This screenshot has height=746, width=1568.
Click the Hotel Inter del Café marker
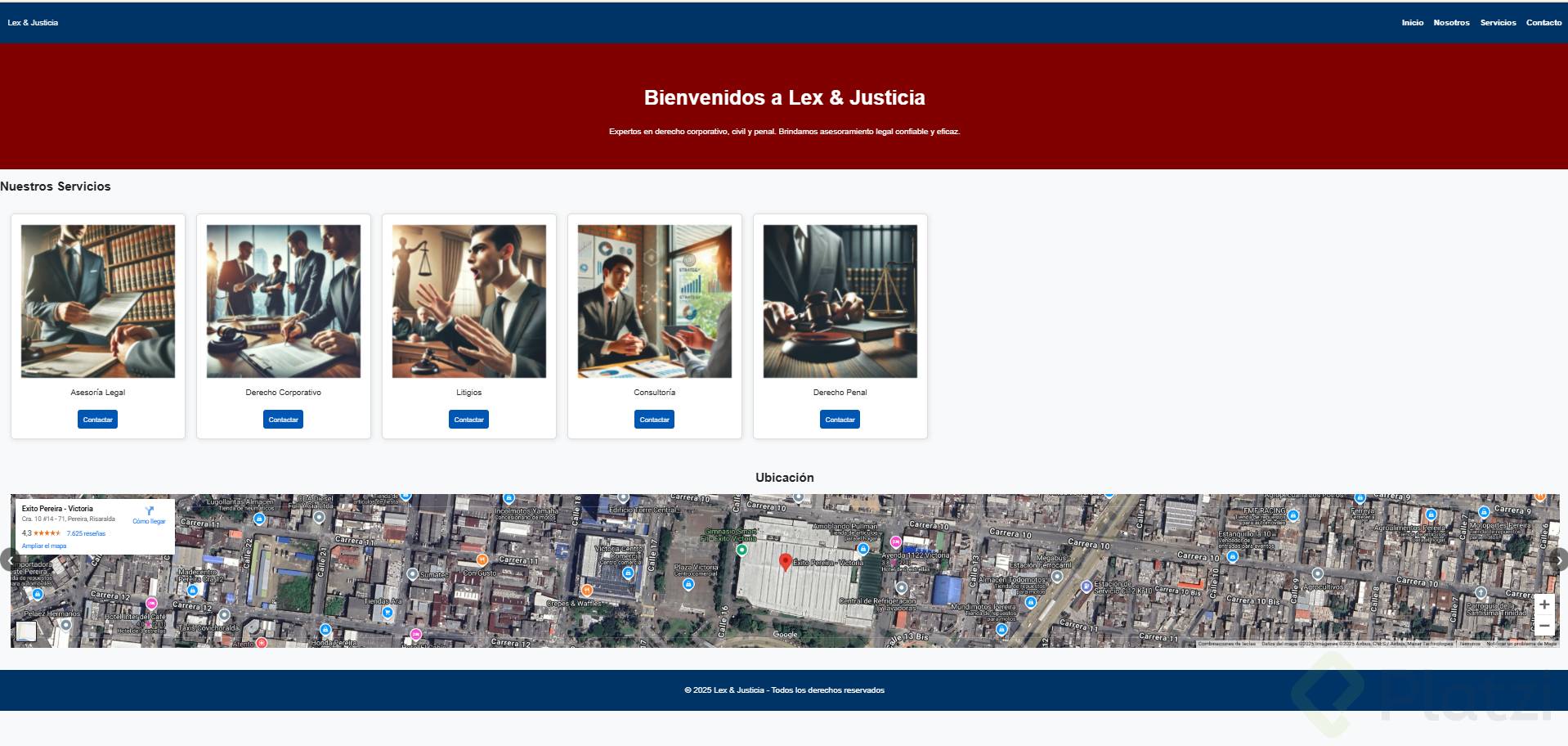point(151,604)
